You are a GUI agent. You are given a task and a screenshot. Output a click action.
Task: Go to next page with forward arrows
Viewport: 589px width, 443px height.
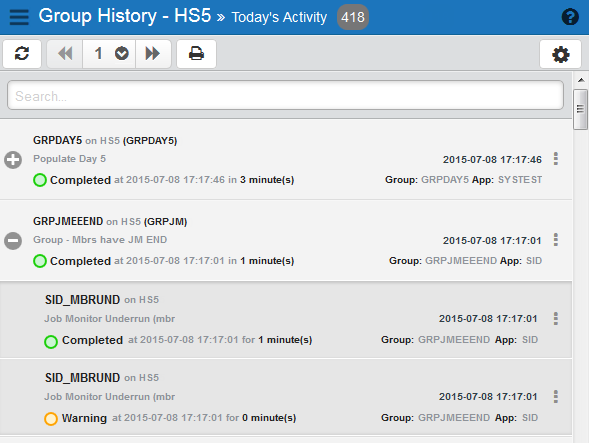pos(153,54)
